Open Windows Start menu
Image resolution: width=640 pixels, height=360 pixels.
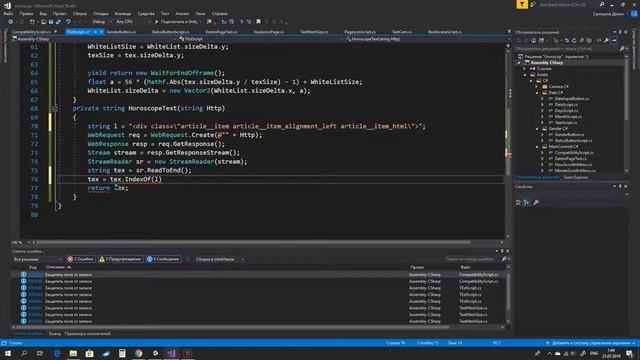click(8, 353)
